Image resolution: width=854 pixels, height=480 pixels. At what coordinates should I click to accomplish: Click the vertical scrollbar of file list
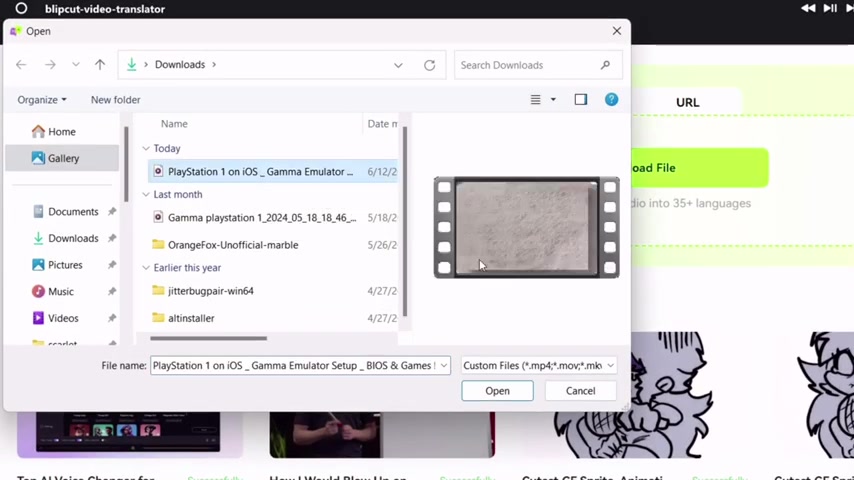pos(405,221)
